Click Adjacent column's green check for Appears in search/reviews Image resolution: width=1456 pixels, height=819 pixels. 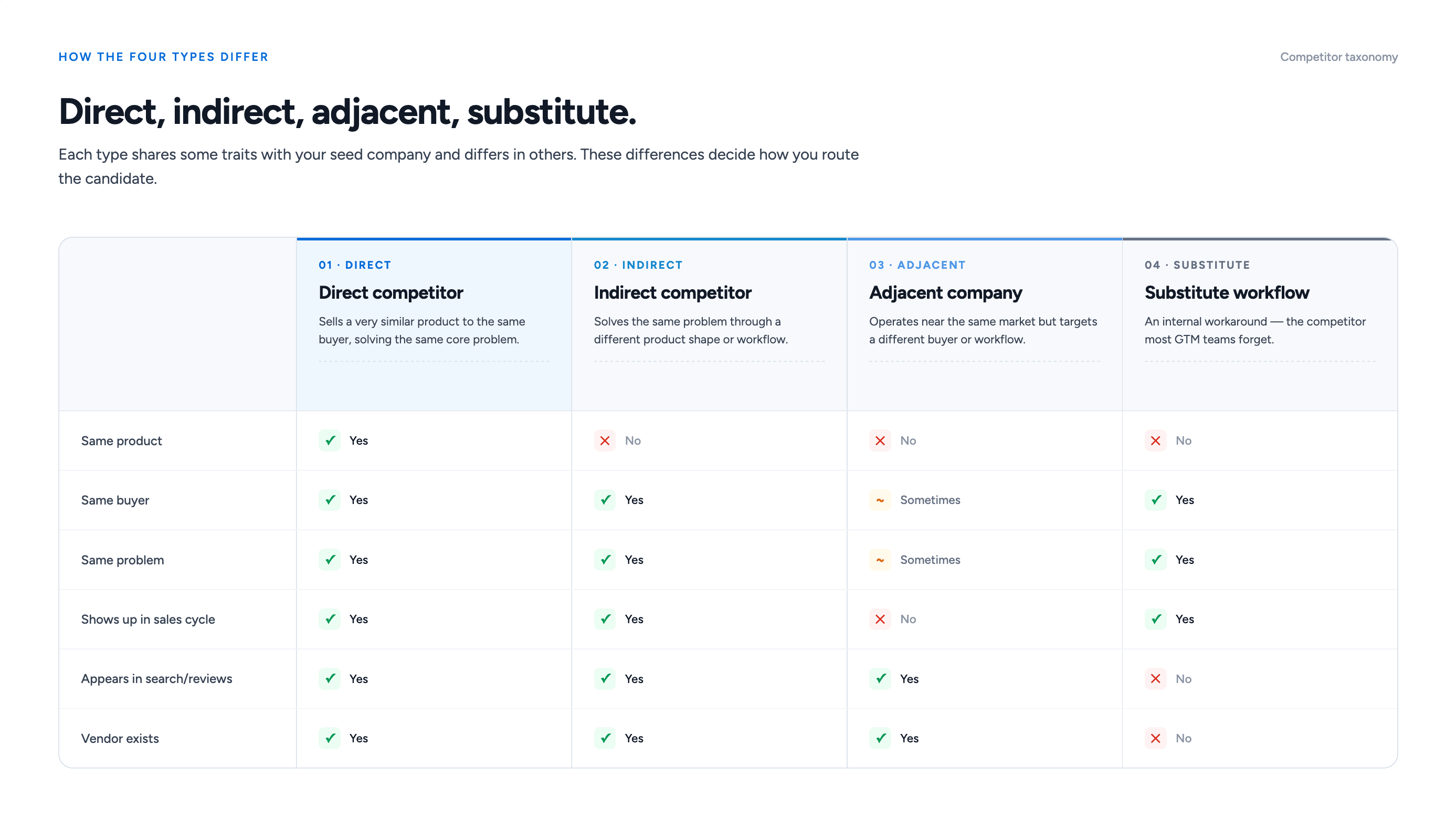click(x=880, y=678)
